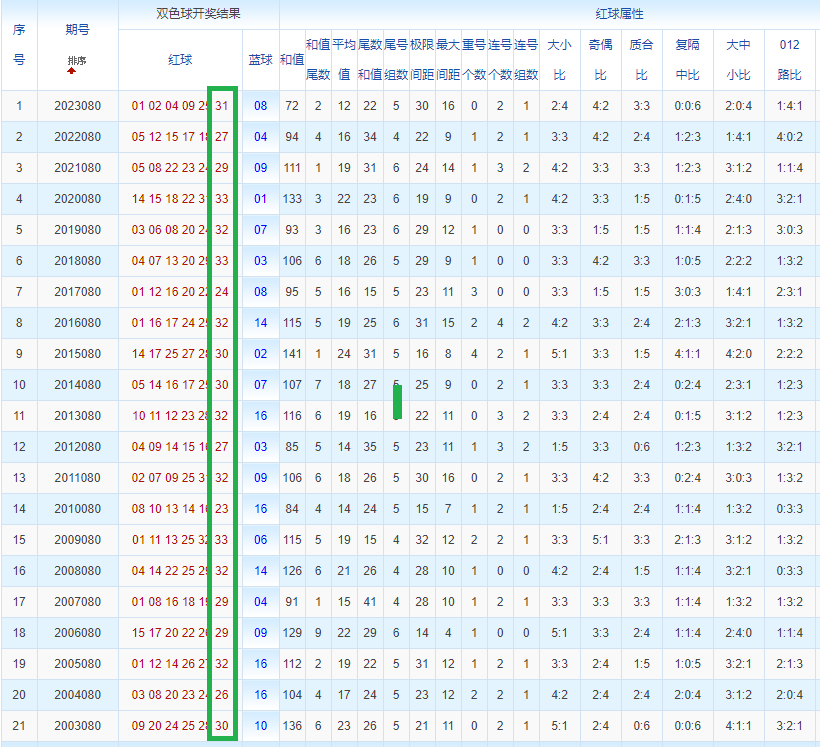Select issue 2008080 row number 16
The width and height of the screenshot is (820, 747).
[x=19, y=571]
